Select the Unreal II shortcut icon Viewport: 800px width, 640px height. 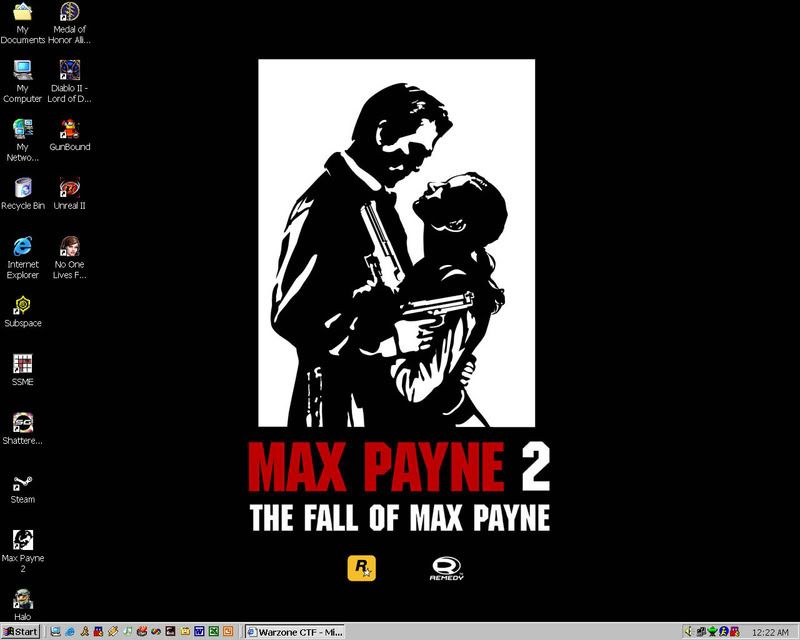click(69, 194)
